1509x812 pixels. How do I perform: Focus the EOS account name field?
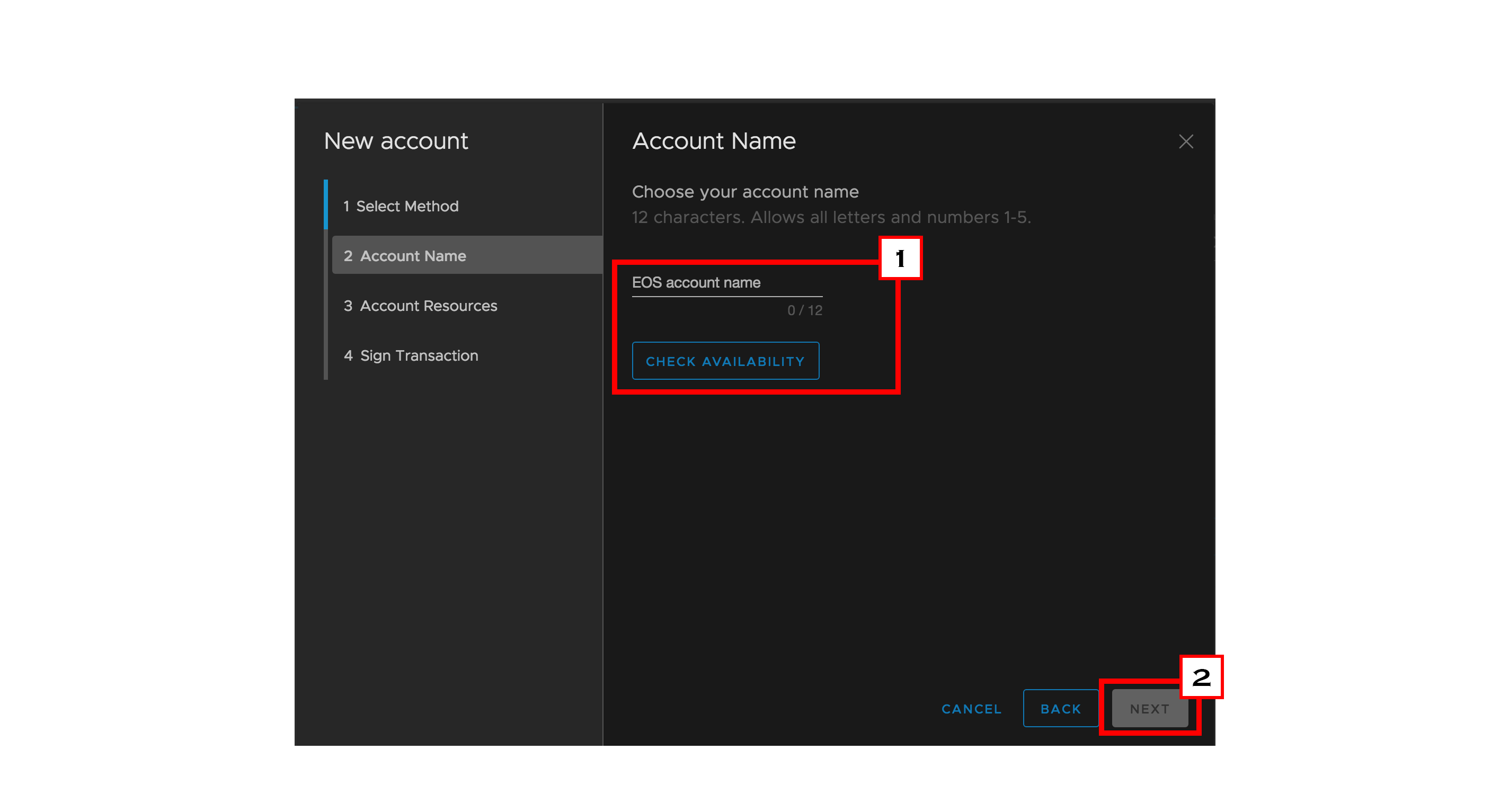(x=727, y=283)
